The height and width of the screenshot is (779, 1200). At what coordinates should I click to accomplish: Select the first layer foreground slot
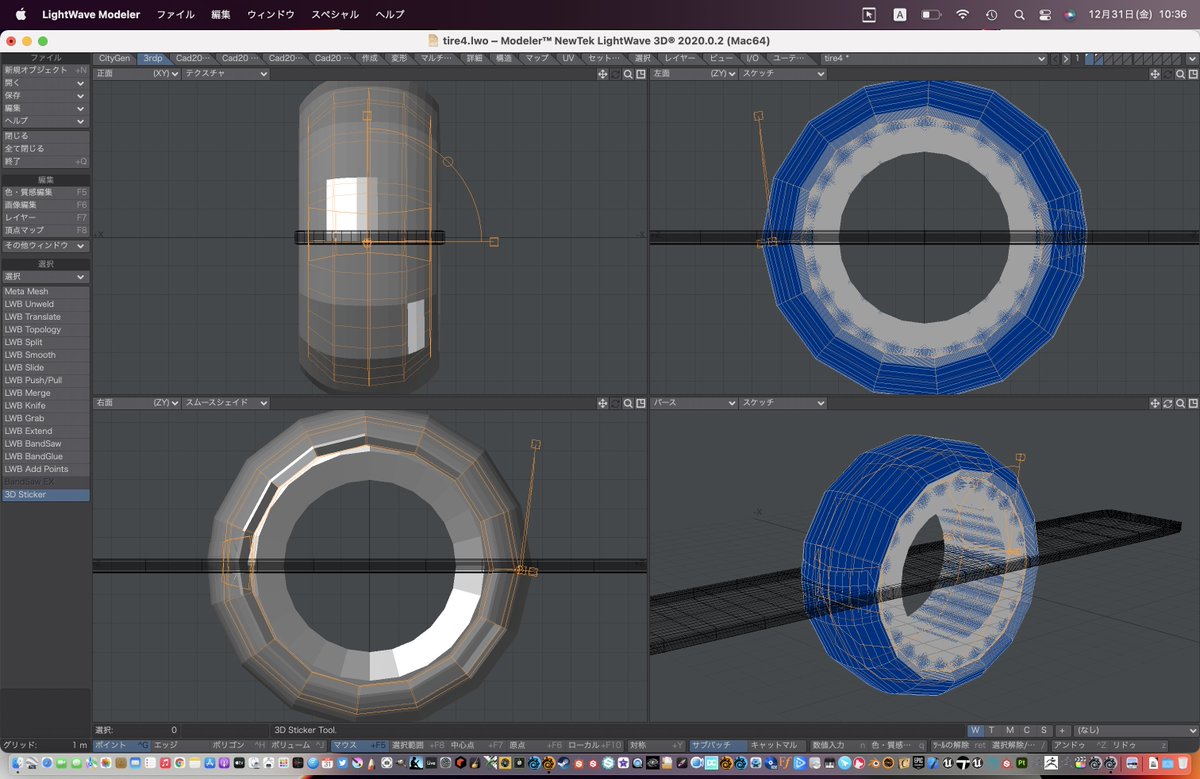[1091, 59]
